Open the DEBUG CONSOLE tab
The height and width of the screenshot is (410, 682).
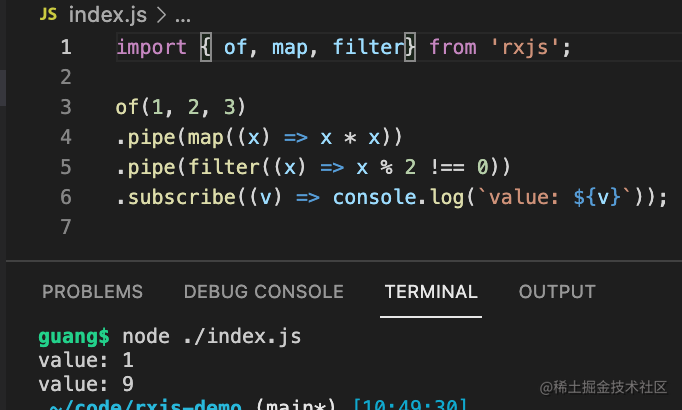[x=263, y=292]
